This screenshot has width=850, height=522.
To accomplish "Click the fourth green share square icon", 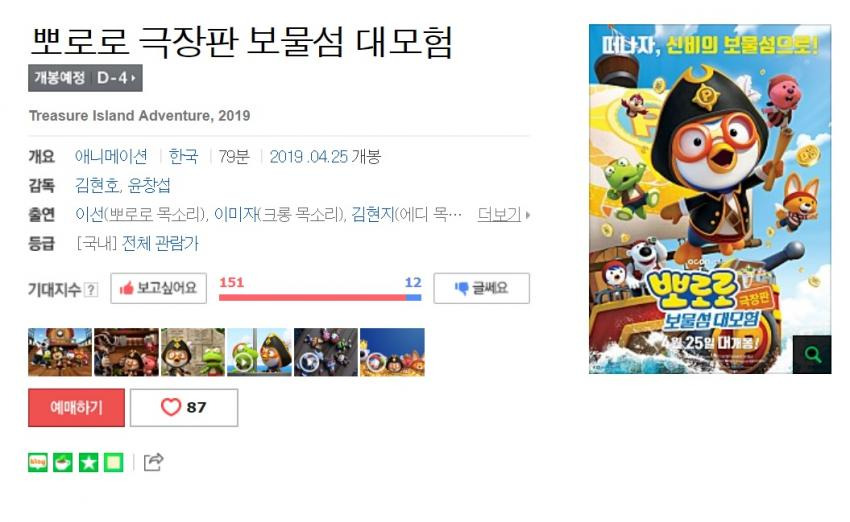I will (x=114, y=462).
